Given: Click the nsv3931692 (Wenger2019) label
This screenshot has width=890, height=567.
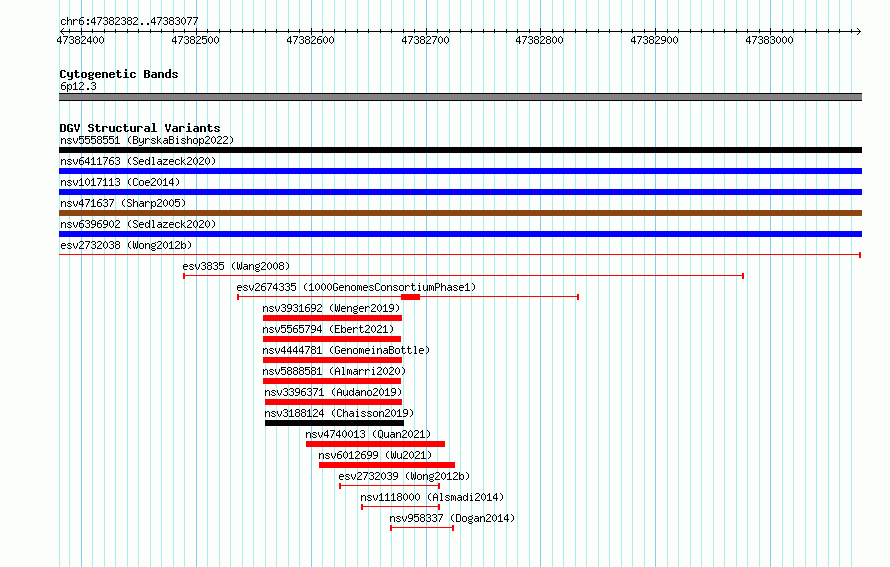Looking at the screenshot, I should [331, 308].
